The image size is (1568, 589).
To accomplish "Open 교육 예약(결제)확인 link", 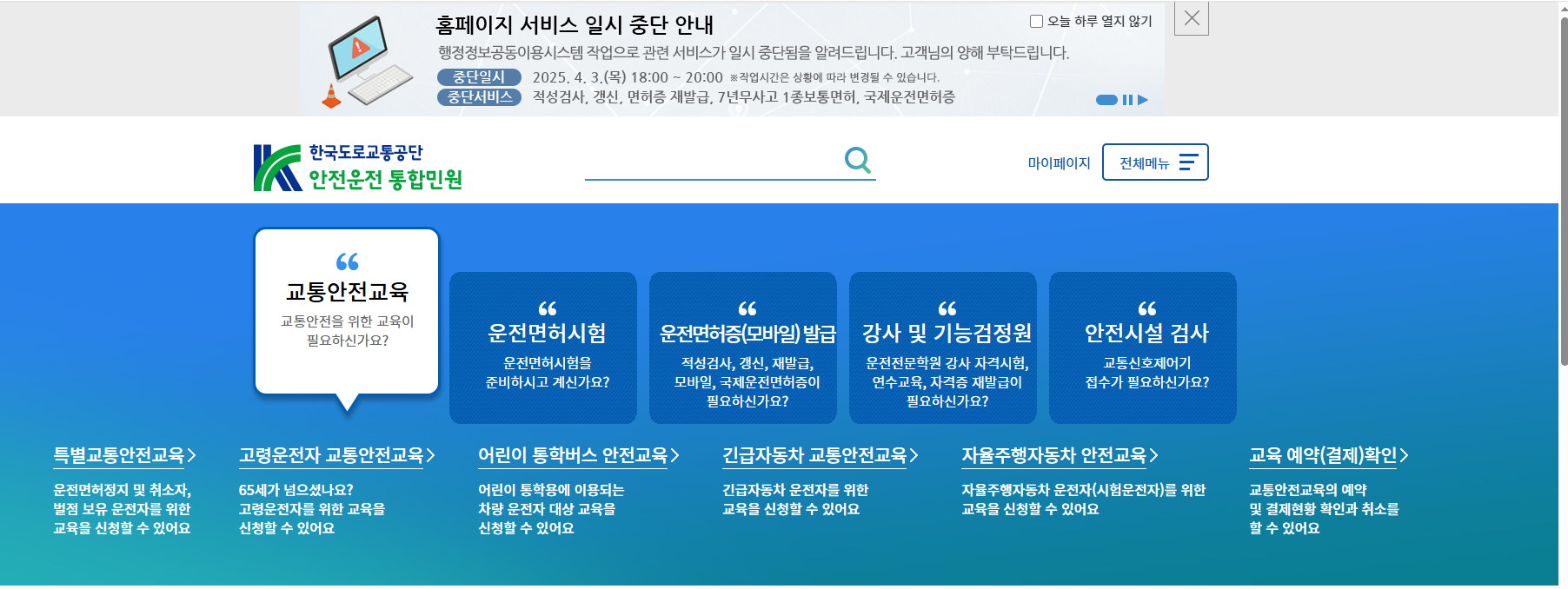I will point(1328,455).
